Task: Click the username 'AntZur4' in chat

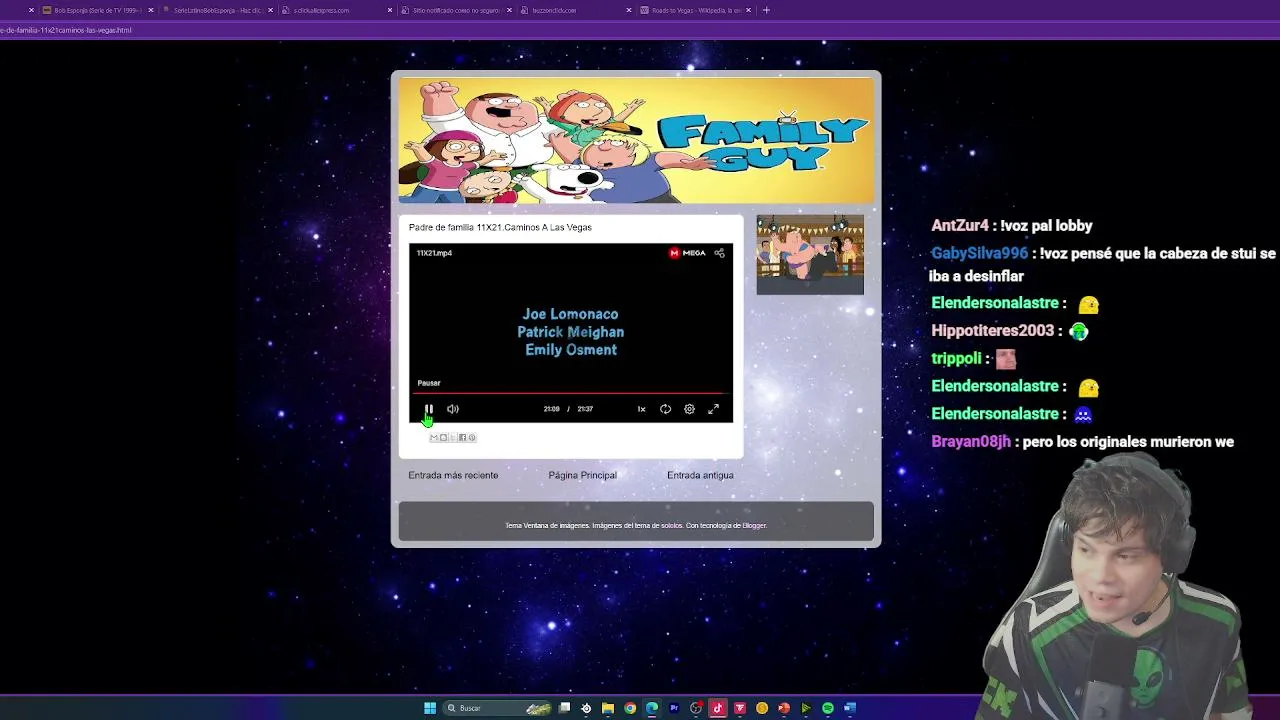Action: [x=960, y=226]
